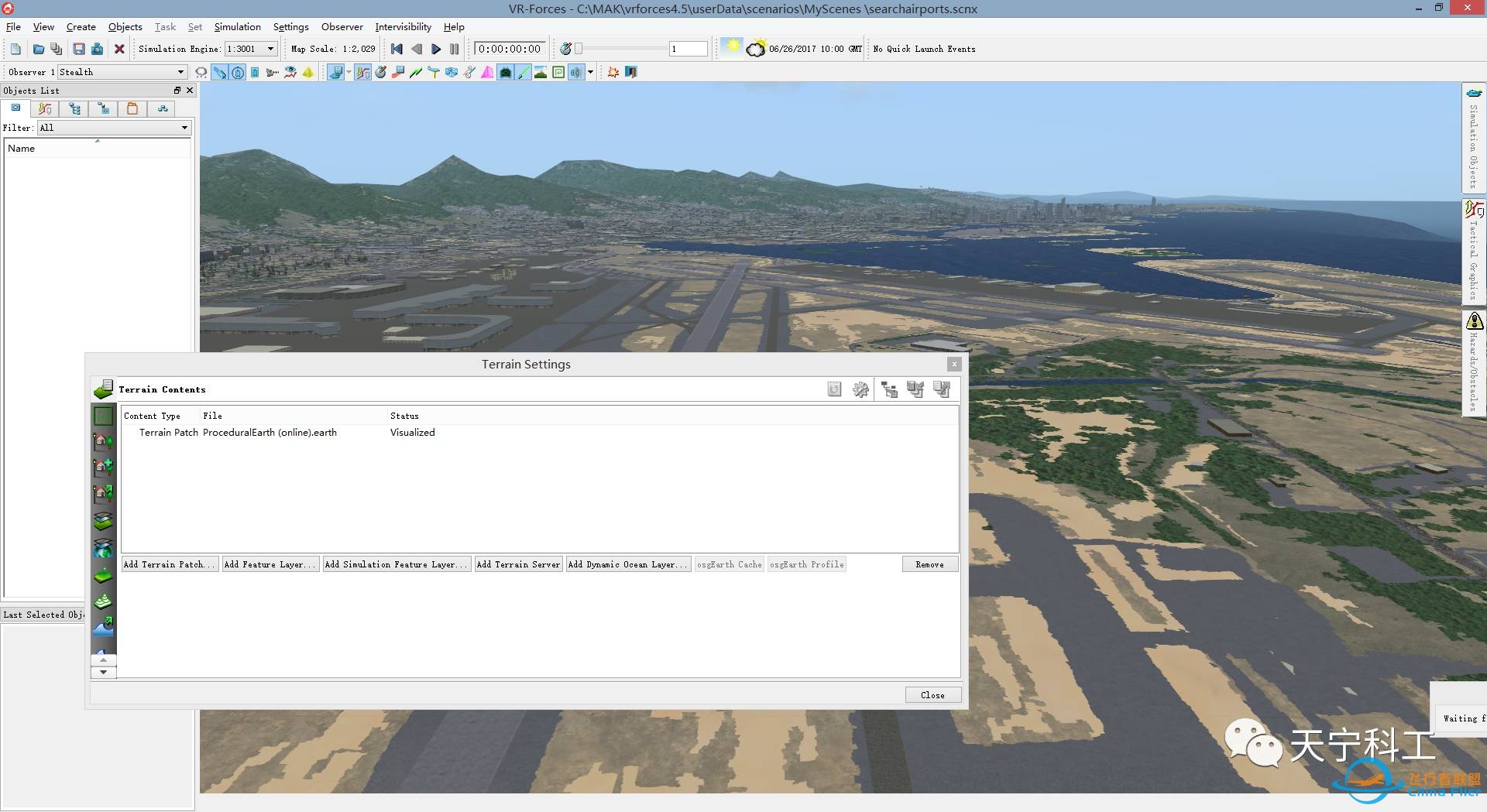The image size is (1487, 812).
Task: Open the Intervisibility menu
Action: (x=403, y=26)
